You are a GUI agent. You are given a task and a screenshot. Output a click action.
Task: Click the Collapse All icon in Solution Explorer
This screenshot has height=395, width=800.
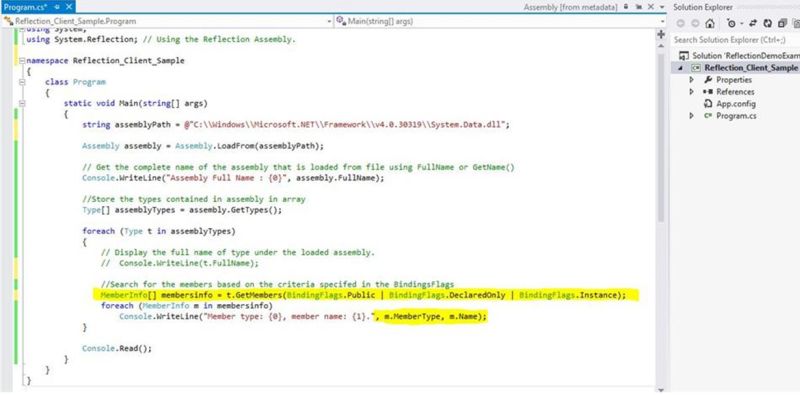(x=782, y=23)
